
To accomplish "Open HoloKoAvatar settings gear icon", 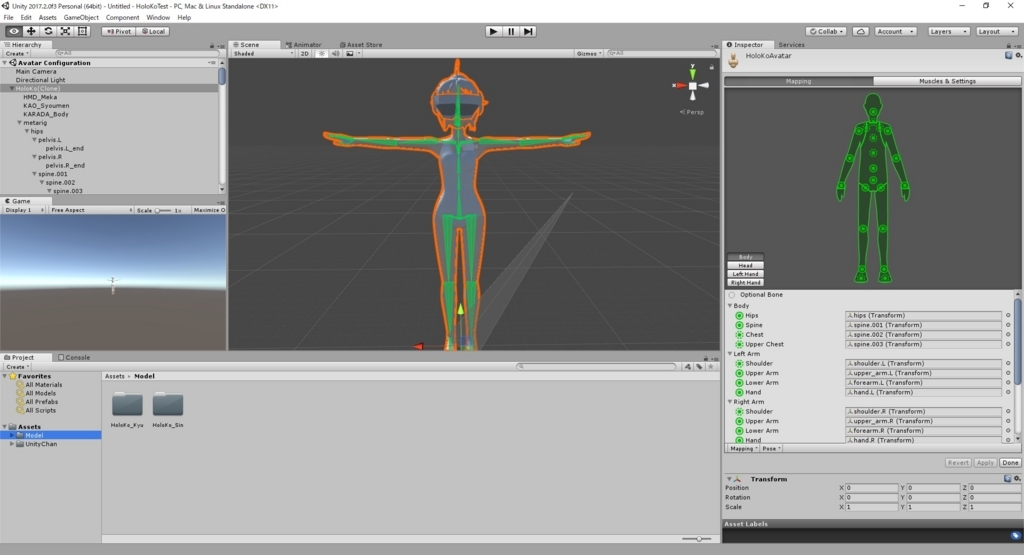I will (1018, 56).
